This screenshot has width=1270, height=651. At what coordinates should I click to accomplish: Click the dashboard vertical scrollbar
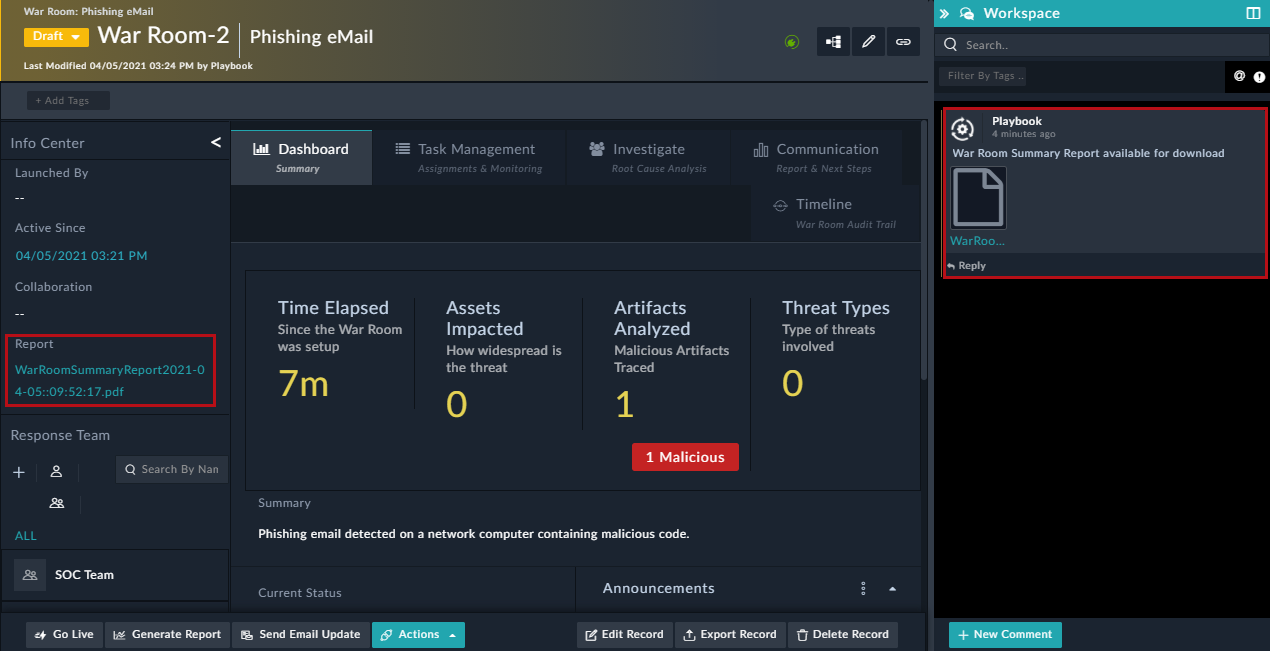click(x=923, y=250)
